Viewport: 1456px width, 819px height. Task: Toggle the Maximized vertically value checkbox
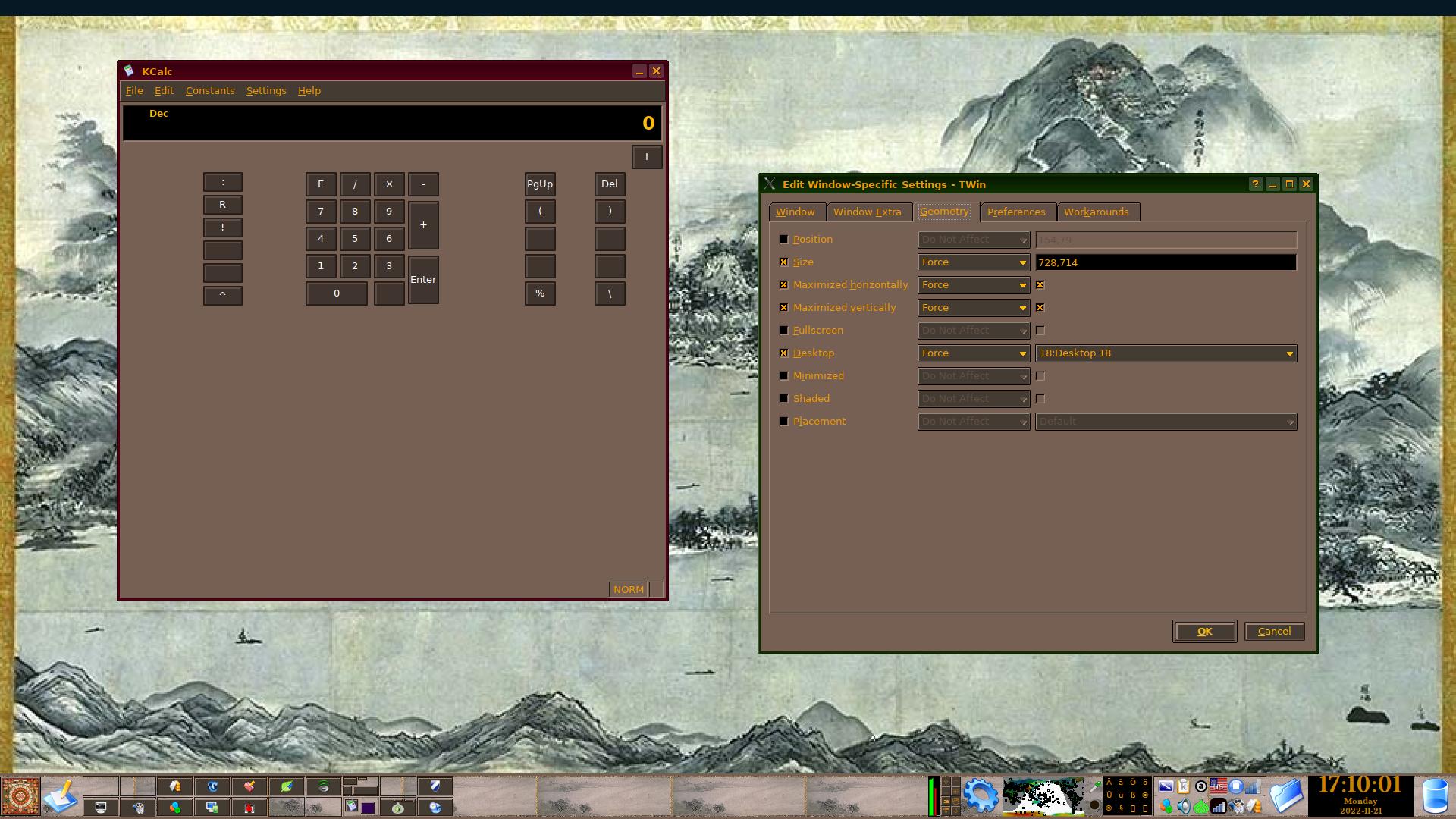[x=1040, y=307]
